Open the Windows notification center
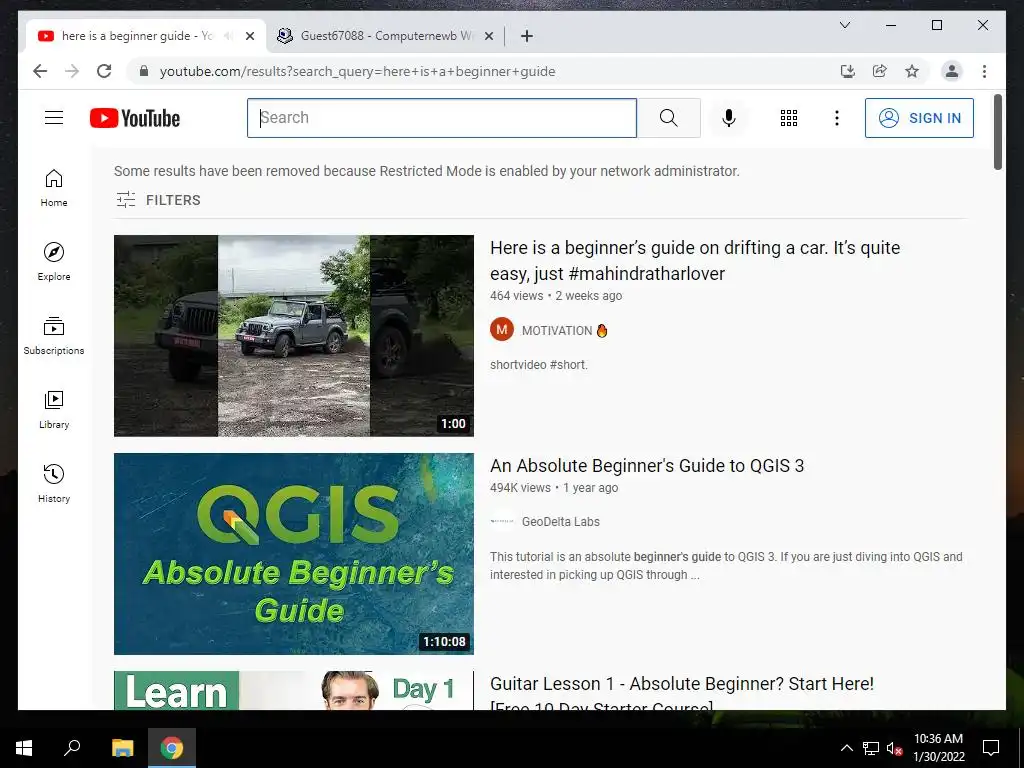Image resolution: width=1024 pixels, height=768 pixels. click(x=991, y=748)
